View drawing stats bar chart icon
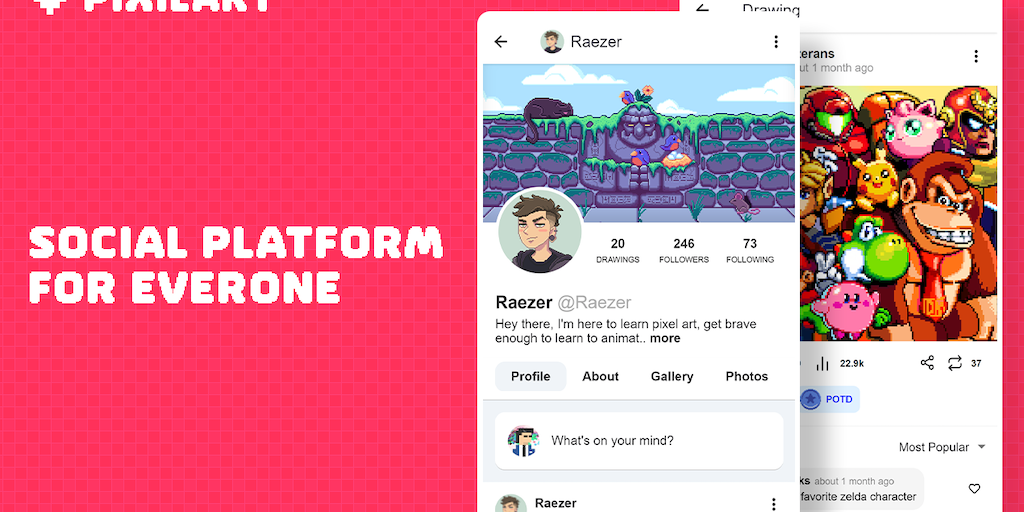Image resolution: width=1024 pixels, height=512 pixels. click(x=823, y=363)
